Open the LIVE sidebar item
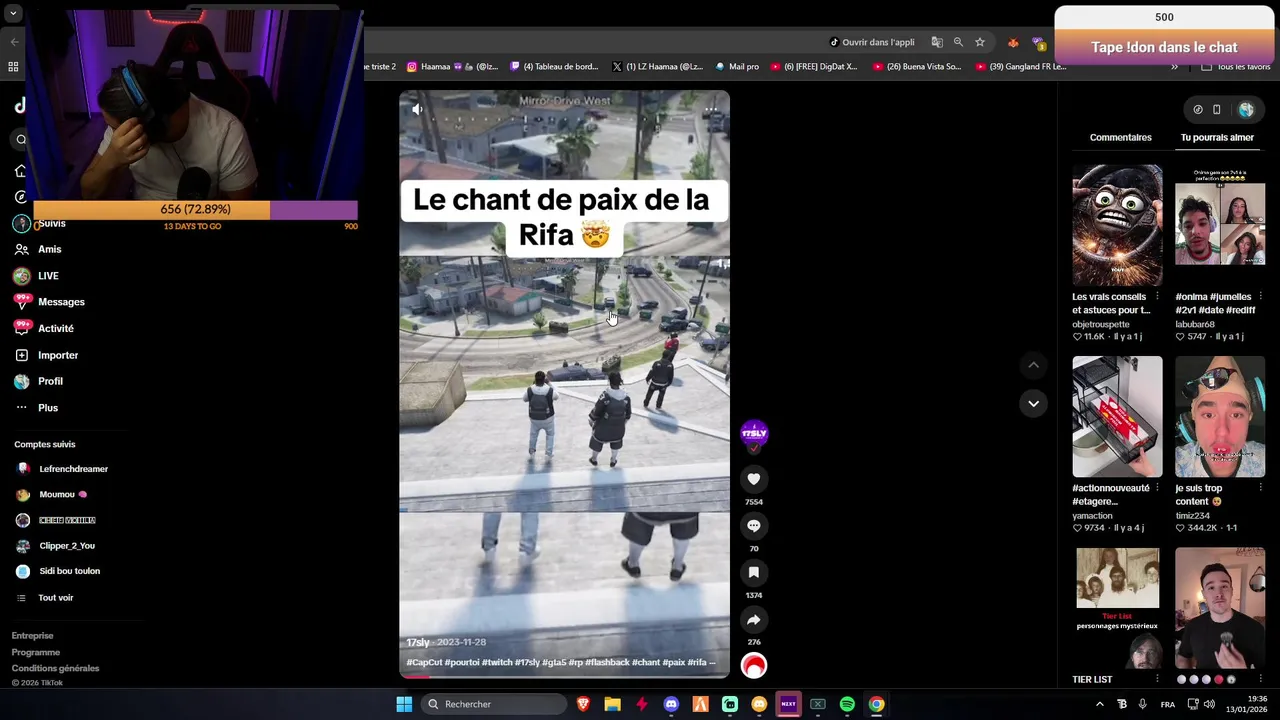 pos(48,276)
